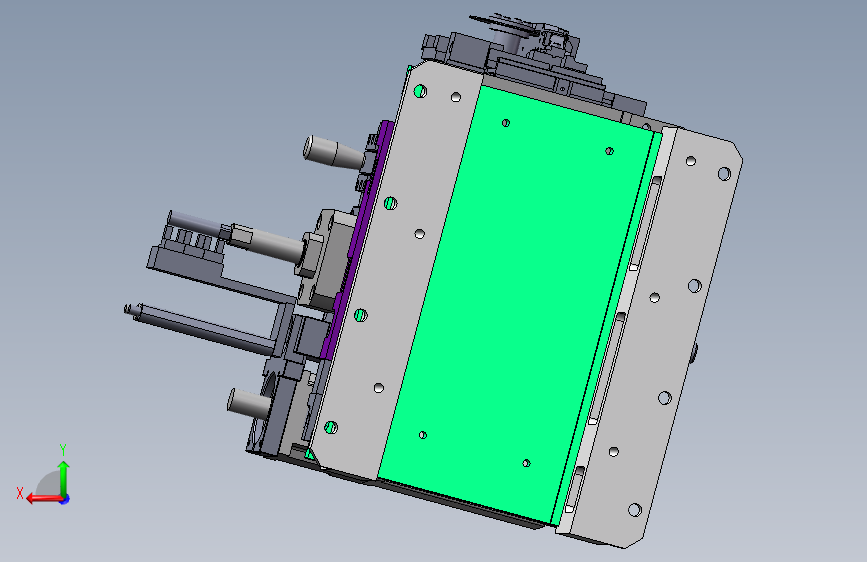The height and width of the screenshot is (562, 867).
Task: Select the thick middle cylinder shaft on the left
Action: click(x=268, y=242)
